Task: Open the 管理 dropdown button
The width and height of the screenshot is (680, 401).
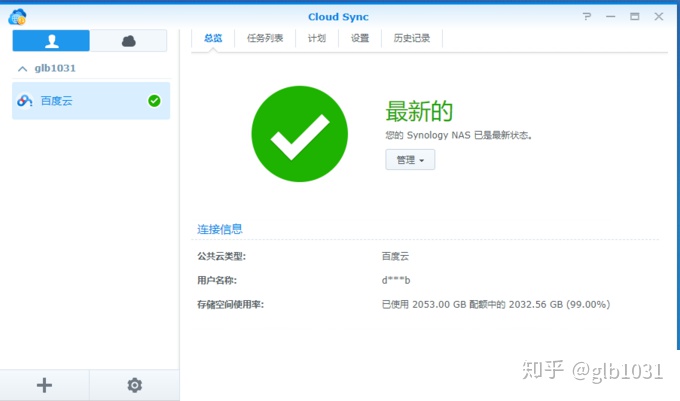Action: 410,160
